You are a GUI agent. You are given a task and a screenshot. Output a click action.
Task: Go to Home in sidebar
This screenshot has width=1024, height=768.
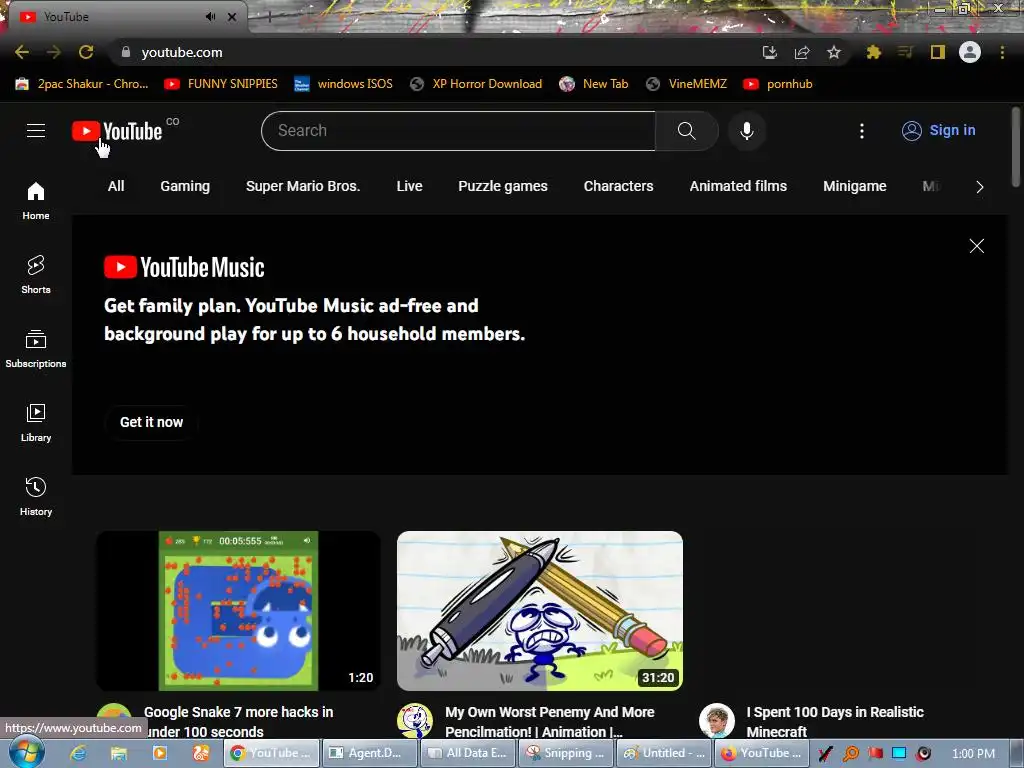(x=36, y=200)
